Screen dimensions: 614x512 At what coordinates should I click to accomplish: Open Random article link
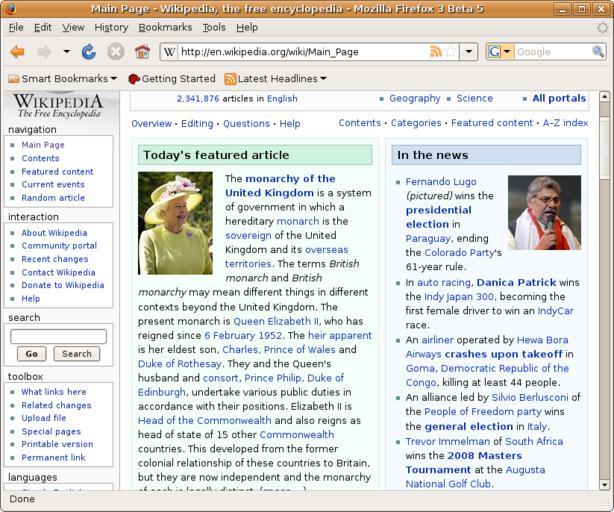53,198
